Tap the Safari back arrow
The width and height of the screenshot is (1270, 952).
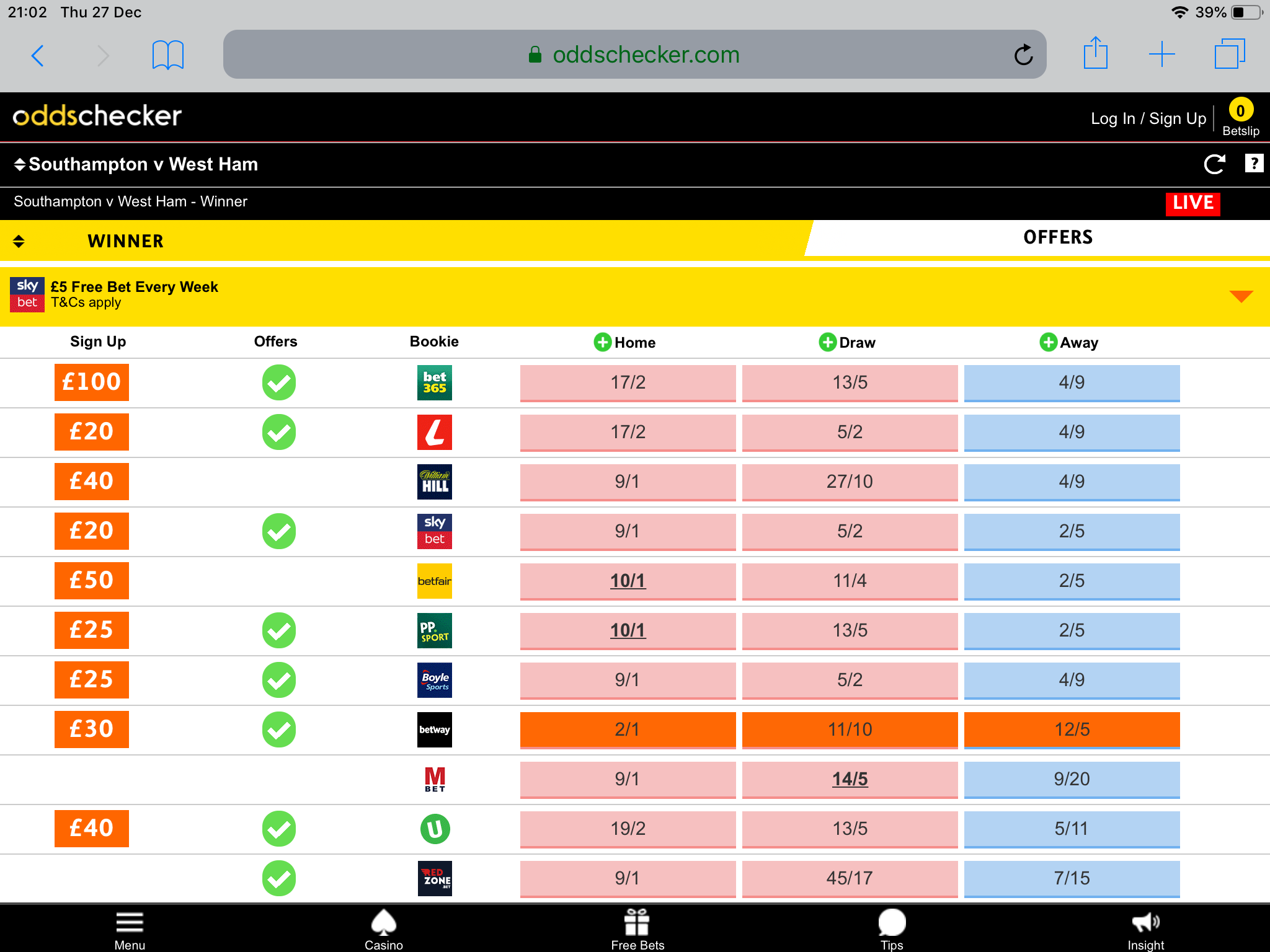[x=38, y=56]
